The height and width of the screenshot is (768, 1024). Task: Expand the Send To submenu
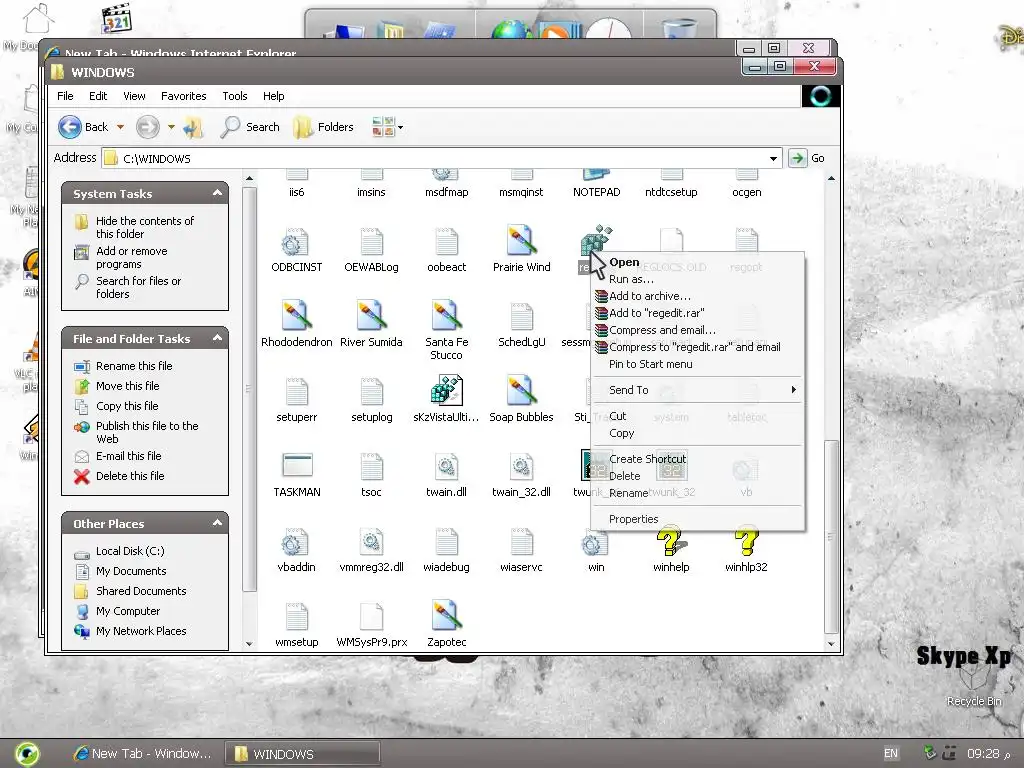point(697,390)
